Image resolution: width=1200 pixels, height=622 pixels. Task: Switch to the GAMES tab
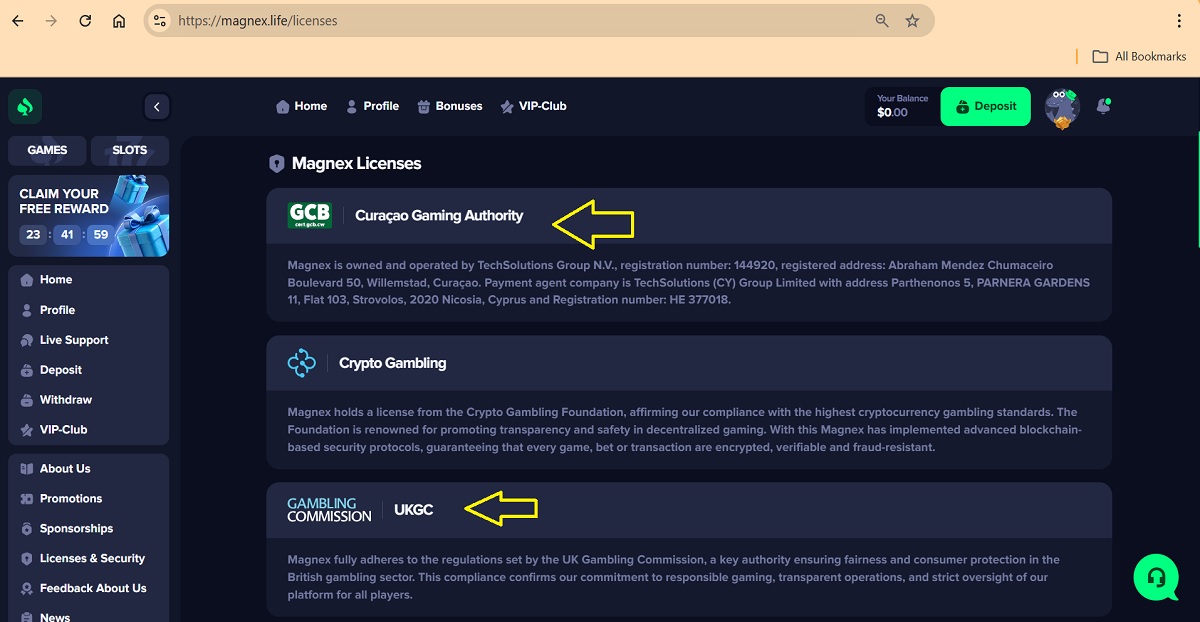pos(47,150)
